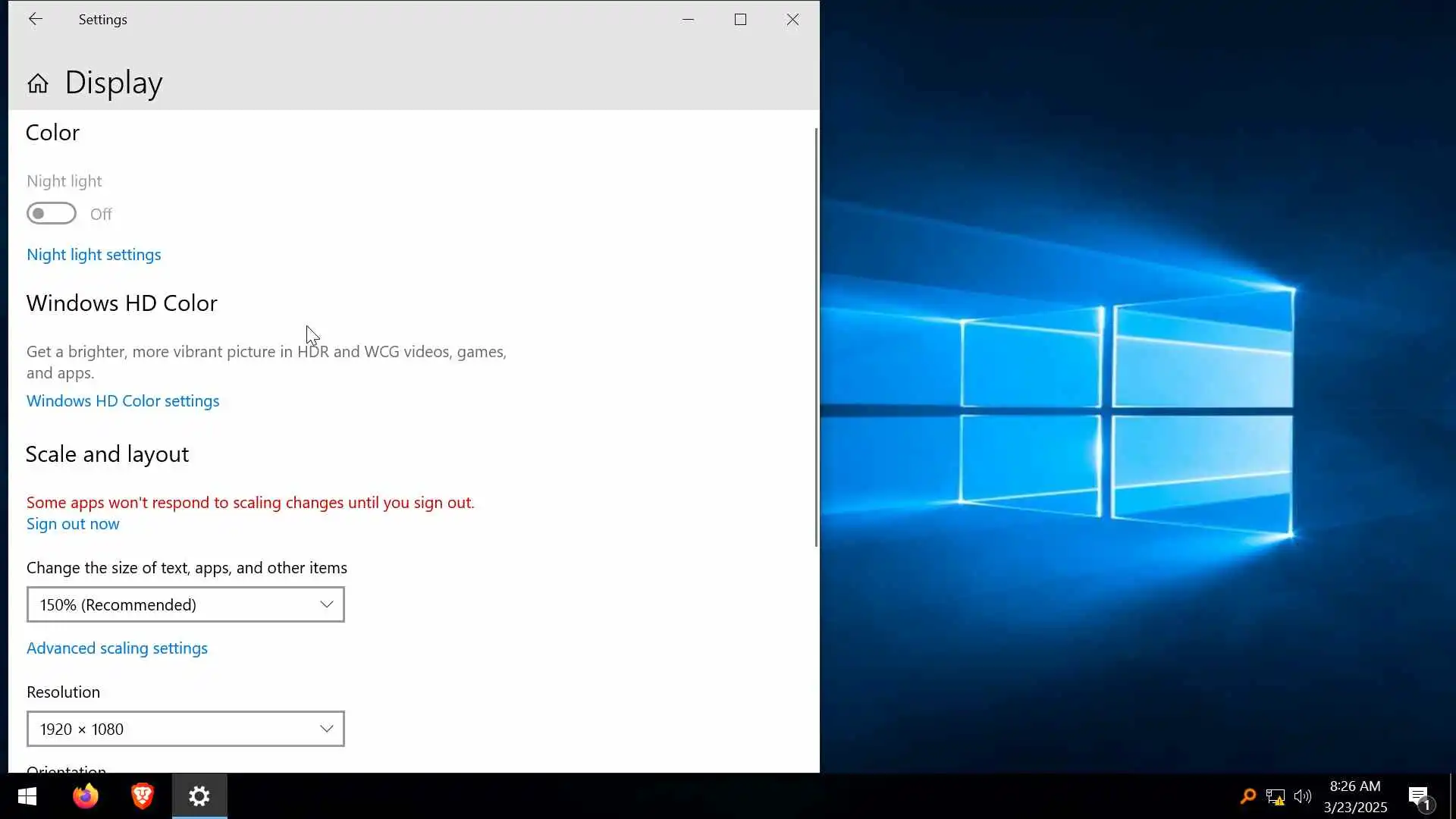Click the volume speaker tray icon
Image resolution: width=1456 pixels, height=819 pixels.
click(x=1302, y=796)
